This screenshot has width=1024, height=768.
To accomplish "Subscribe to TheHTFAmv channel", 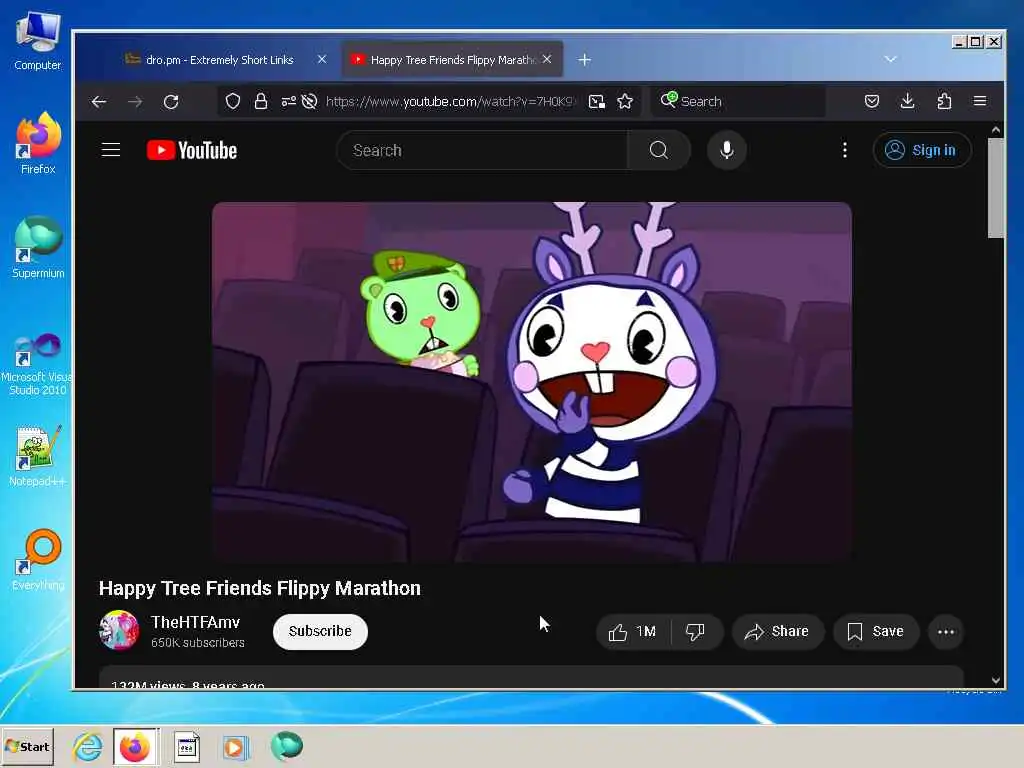I will [x=320, y=632].
